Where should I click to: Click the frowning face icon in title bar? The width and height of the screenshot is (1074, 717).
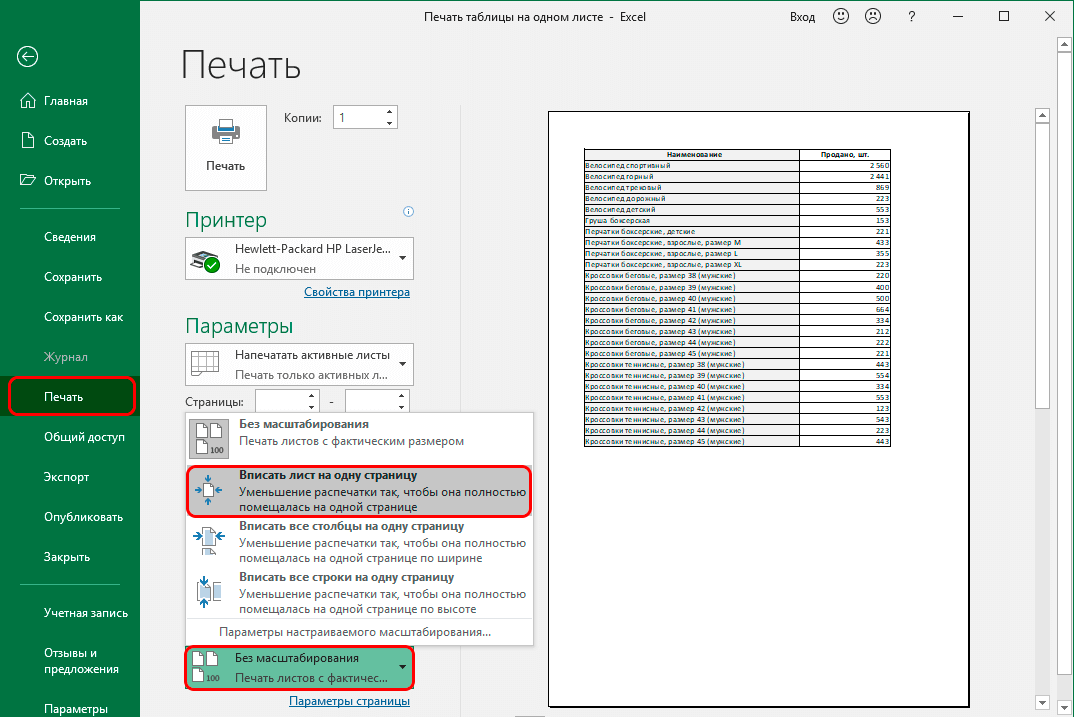(x=873, y=16)
